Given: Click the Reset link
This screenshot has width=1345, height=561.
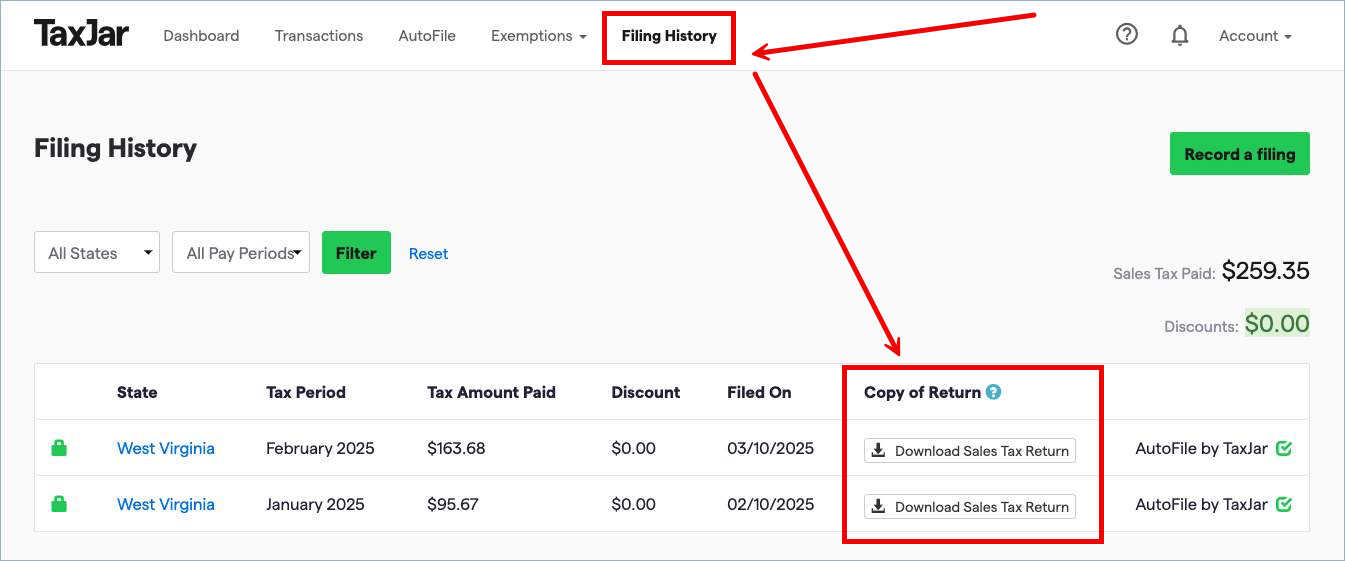Looking at the screenshot, I should [x=428, y=253].
